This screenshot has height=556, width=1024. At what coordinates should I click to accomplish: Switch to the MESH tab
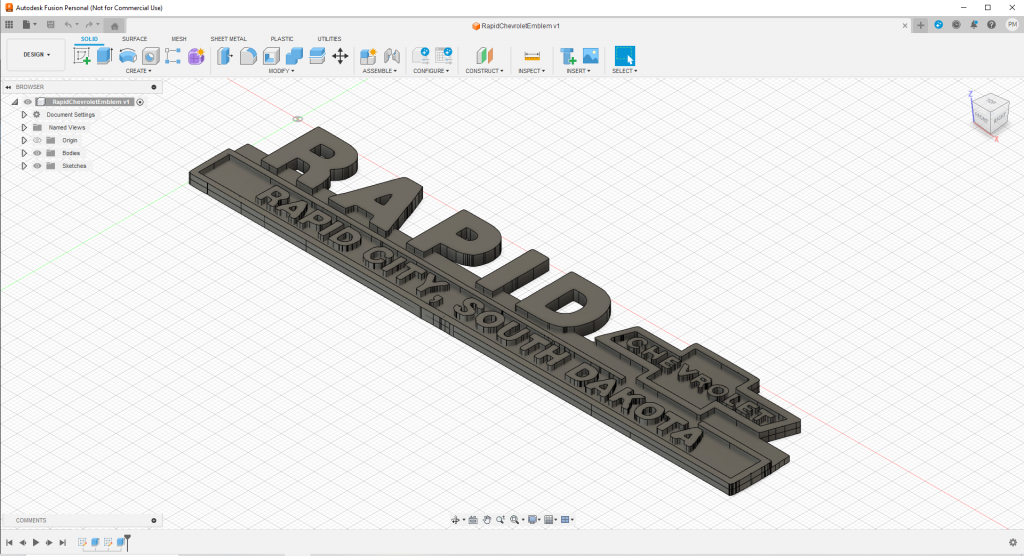point(179,39)
